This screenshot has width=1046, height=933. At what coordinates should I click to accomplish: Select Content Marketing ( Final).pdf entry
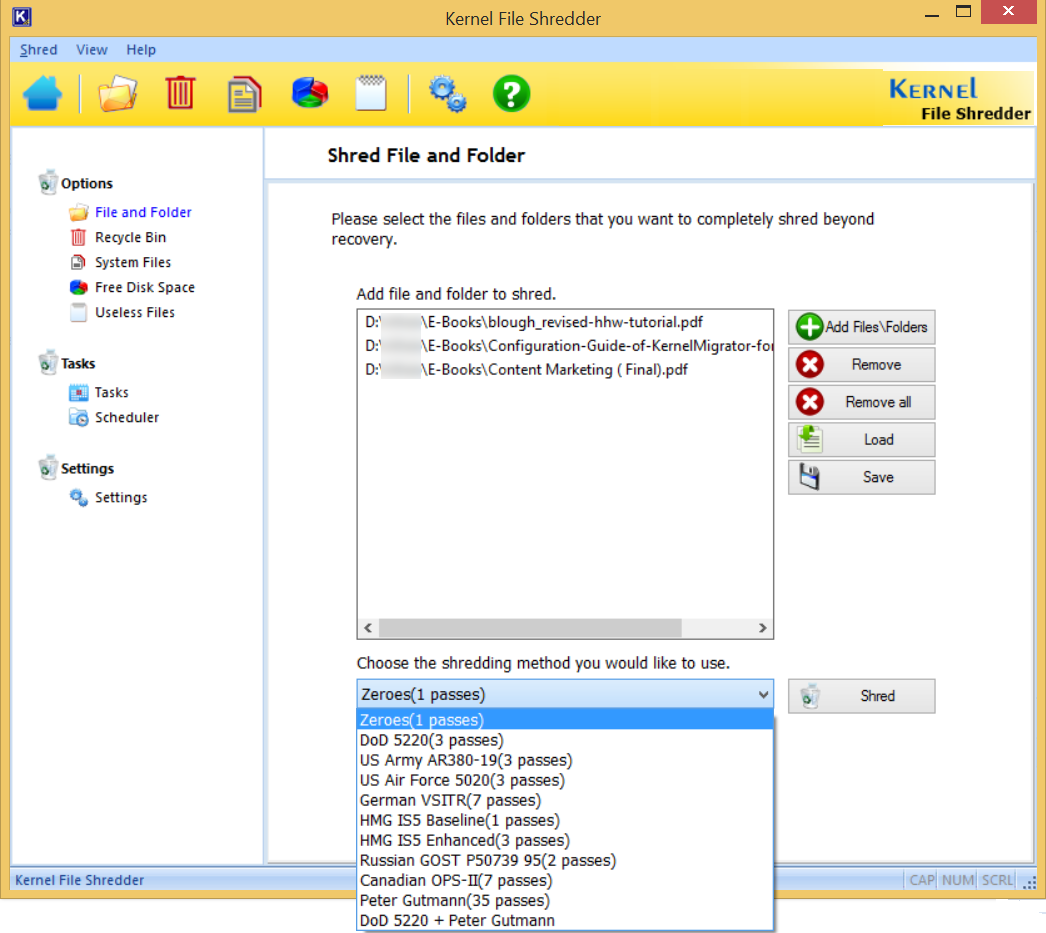point(526,370)
